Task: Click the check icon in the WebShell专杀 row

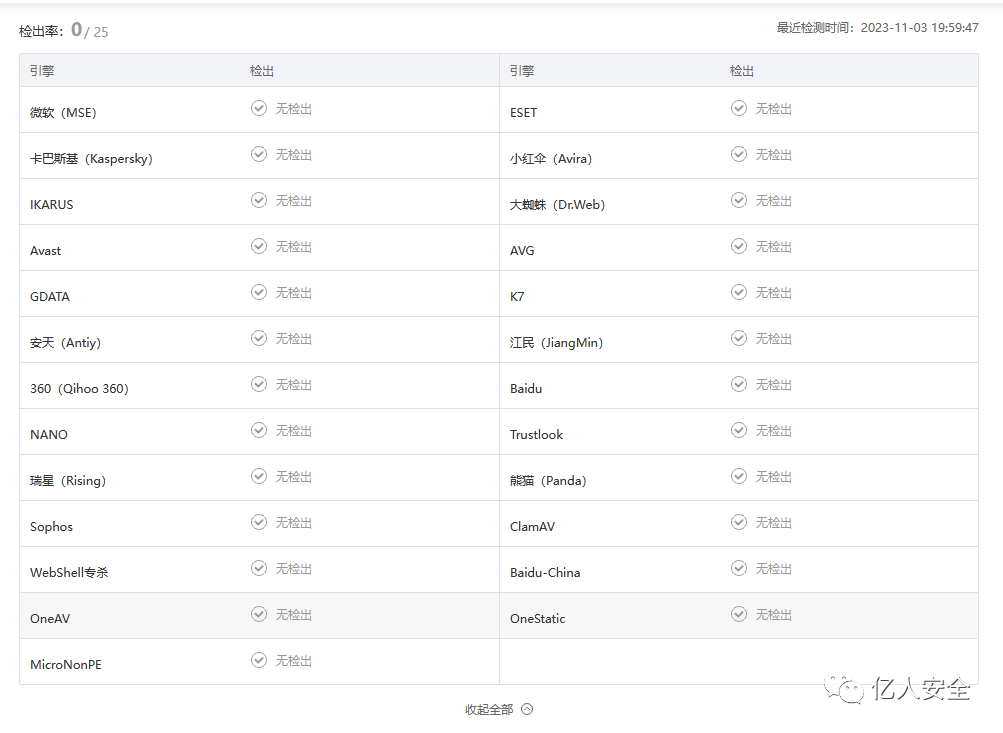Action: tap(258, 569)
